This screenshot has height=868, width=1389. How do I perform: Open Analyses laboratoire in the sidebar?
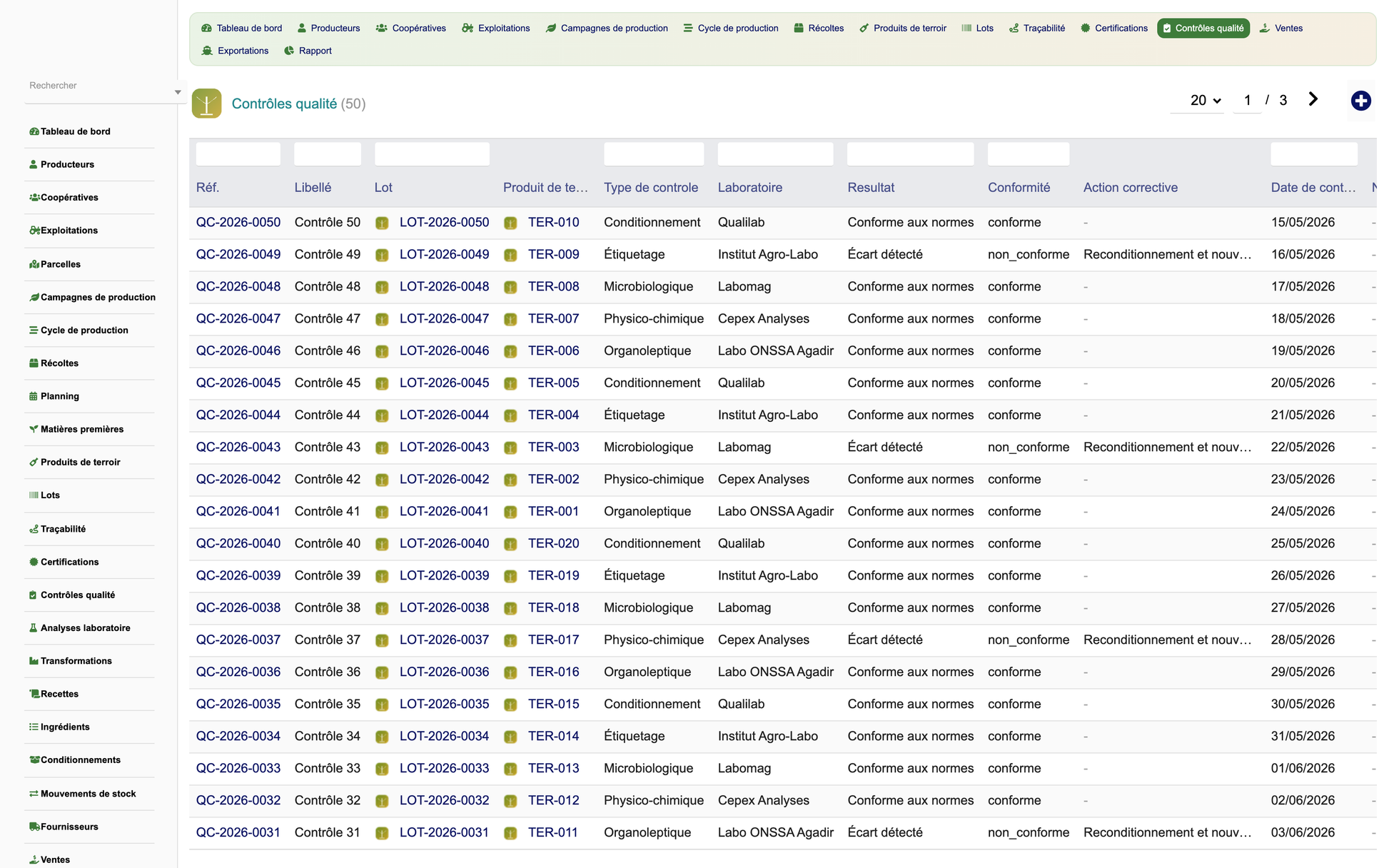[x=79, y=628]
